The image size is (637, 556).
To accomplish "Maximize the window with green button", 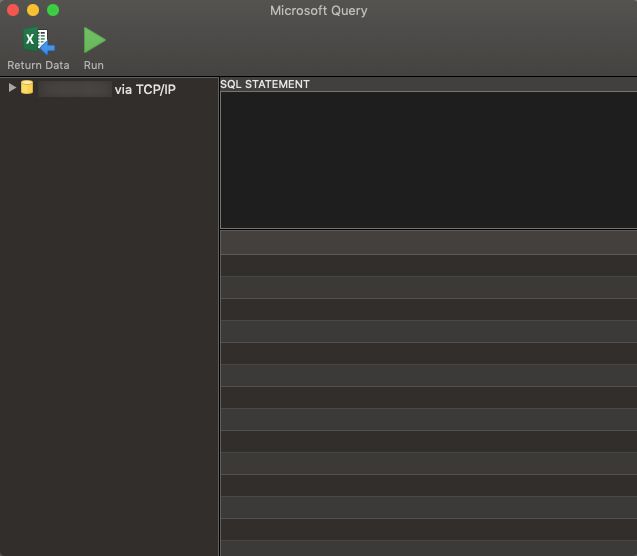I will tap(53, 10).
